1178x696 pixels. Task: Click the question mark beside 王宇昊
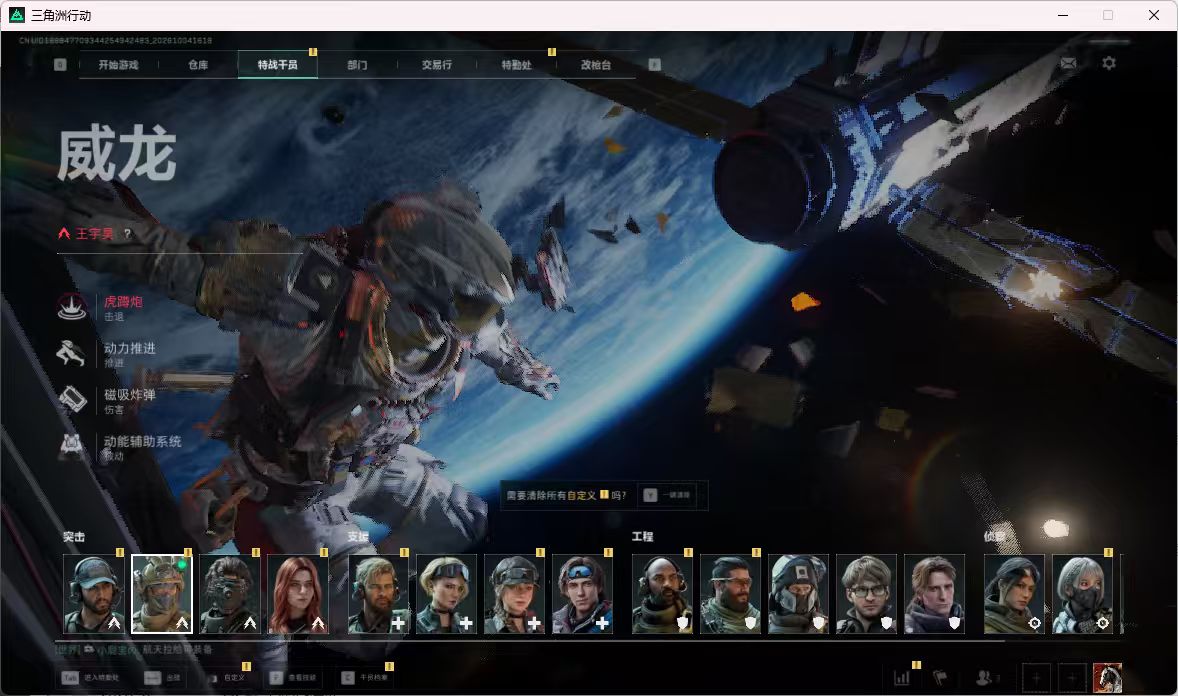128,234
